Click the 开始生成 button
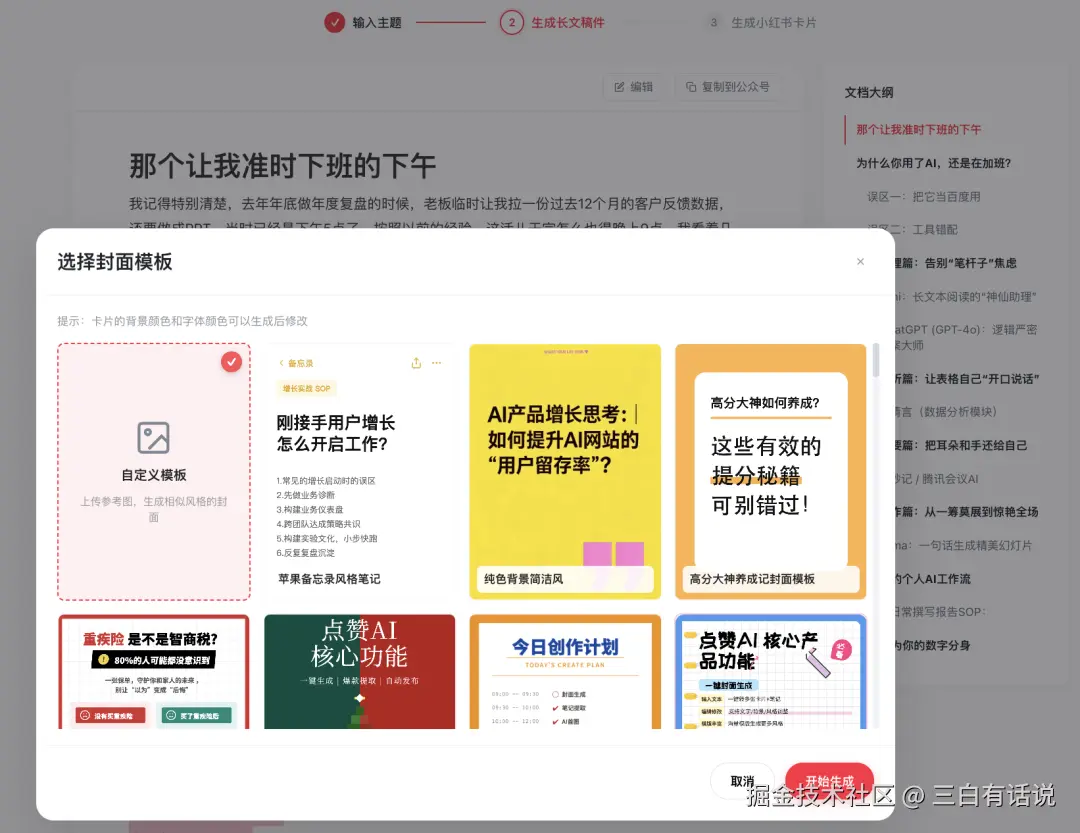Screen dimensions: 1080x833 [x=830, y=782]
